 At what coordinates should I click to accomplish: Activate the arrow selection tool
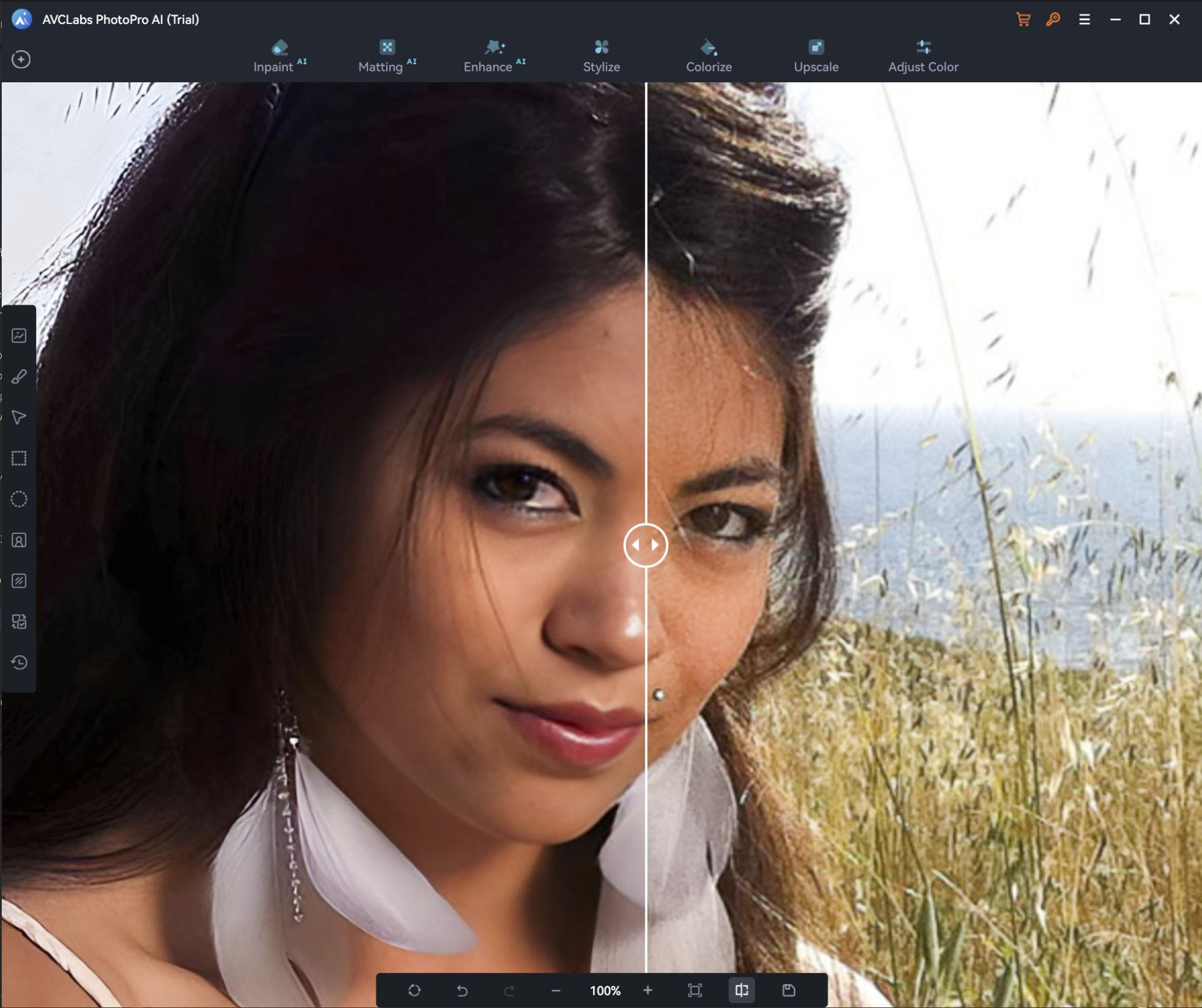point(20,417)
